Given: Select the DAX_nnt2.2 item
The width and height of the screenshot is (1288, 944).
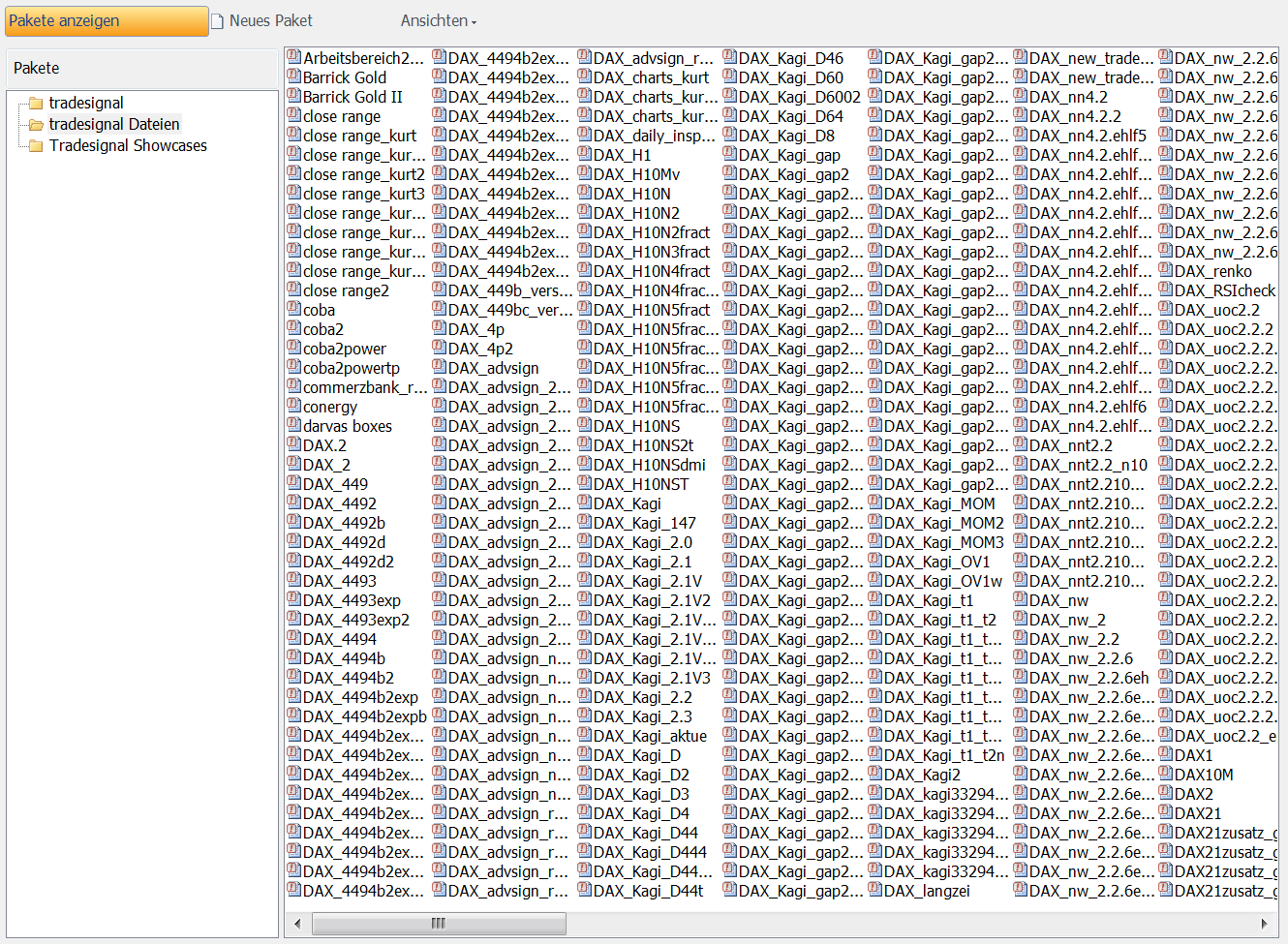Looking at the screenshot, I should pyautogui.click(x=1071, y=445).
